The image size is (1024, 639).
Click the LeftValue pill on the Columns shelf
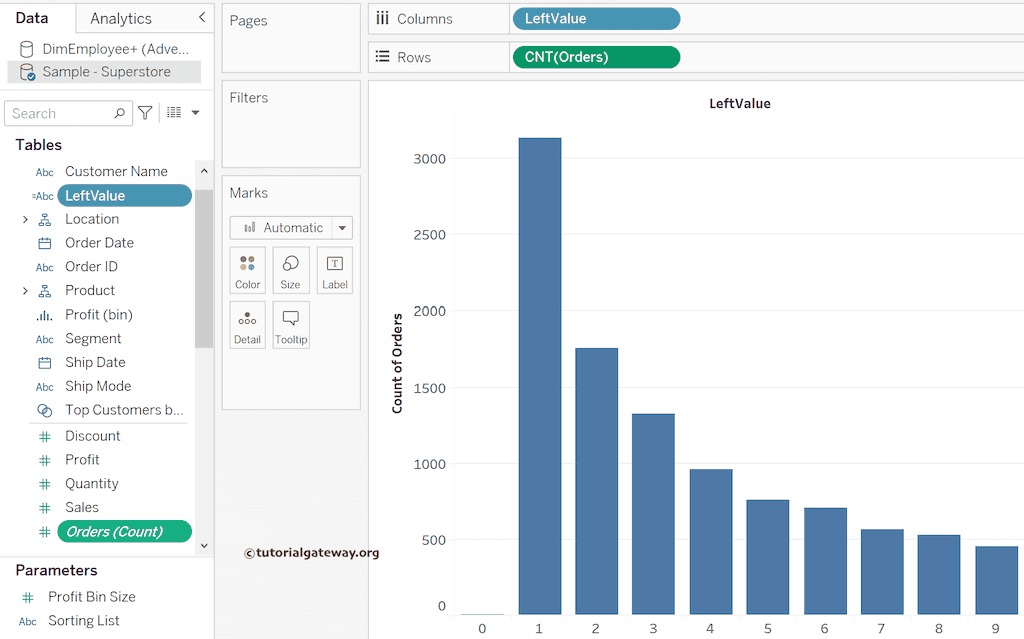[595, 18]
